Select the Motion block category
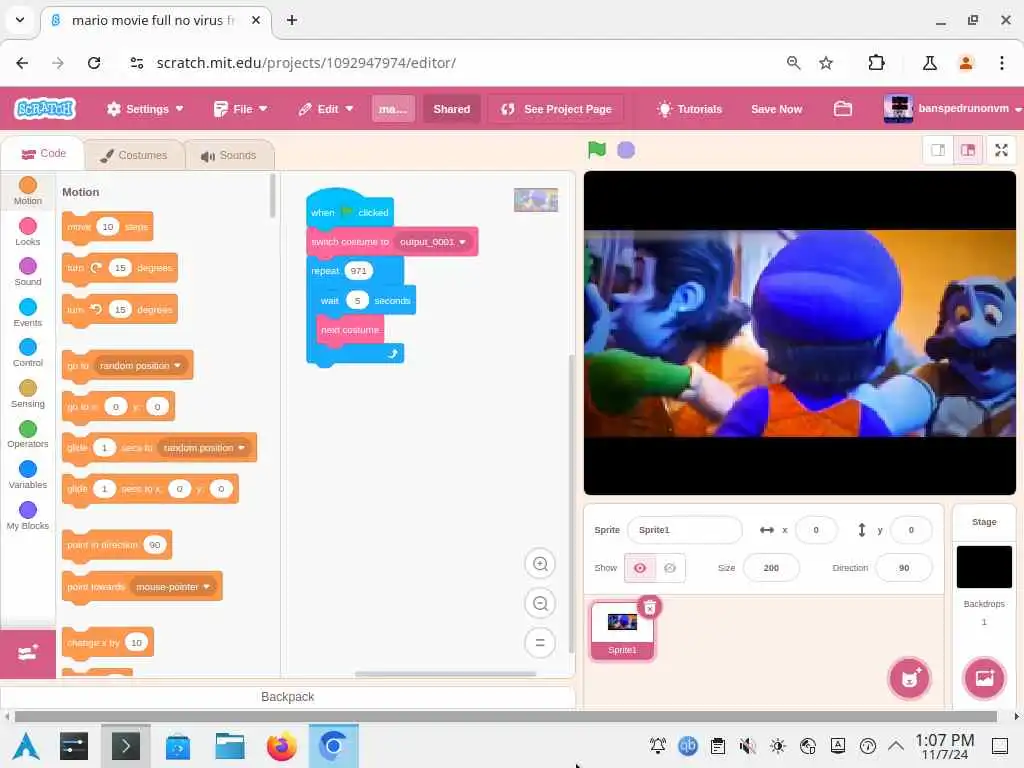The image size is (1024, 768). [27, 191]
